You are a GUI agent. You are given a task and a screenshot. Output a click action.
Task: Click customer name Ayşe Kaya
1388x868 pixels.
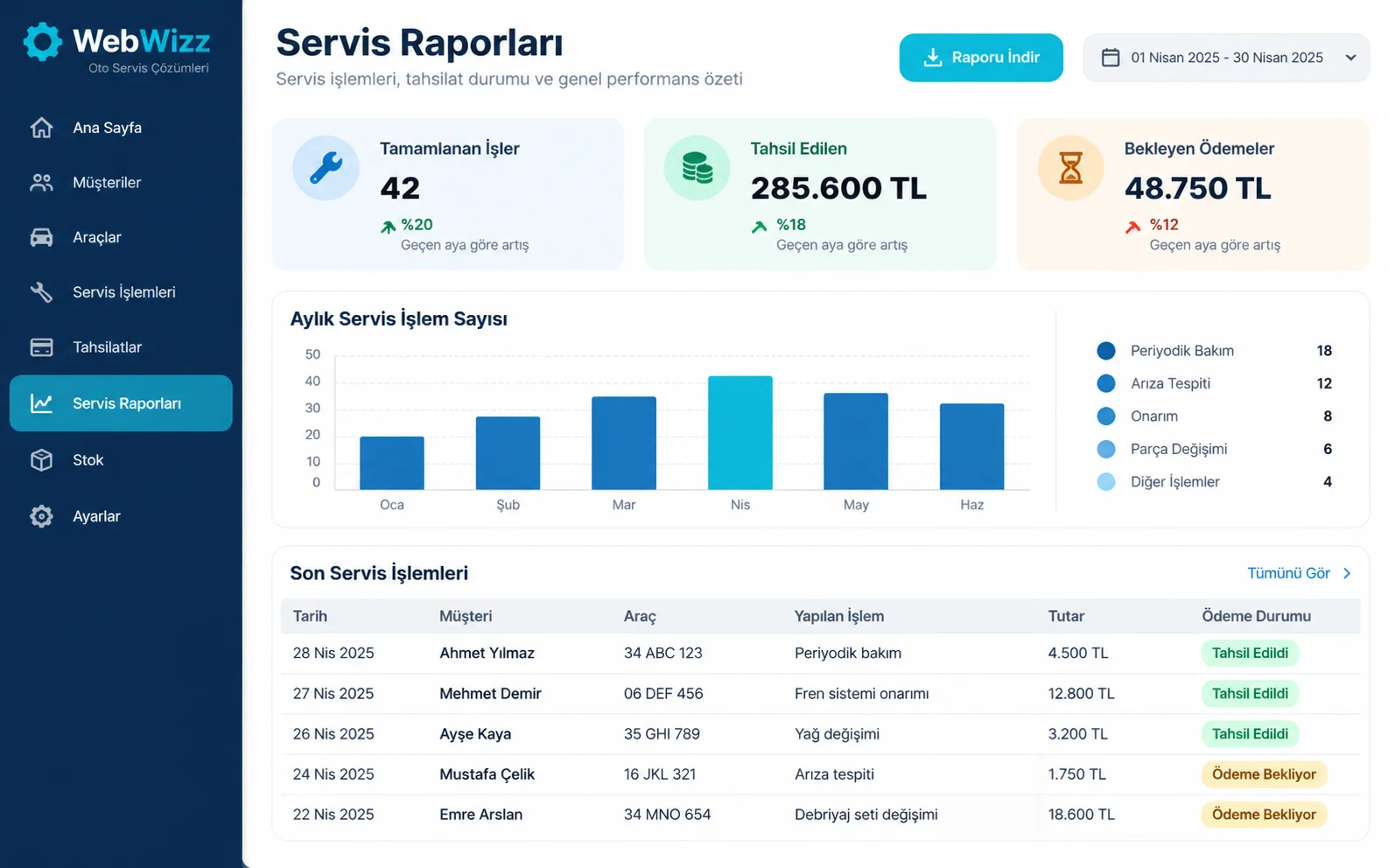tap(475, 734)
